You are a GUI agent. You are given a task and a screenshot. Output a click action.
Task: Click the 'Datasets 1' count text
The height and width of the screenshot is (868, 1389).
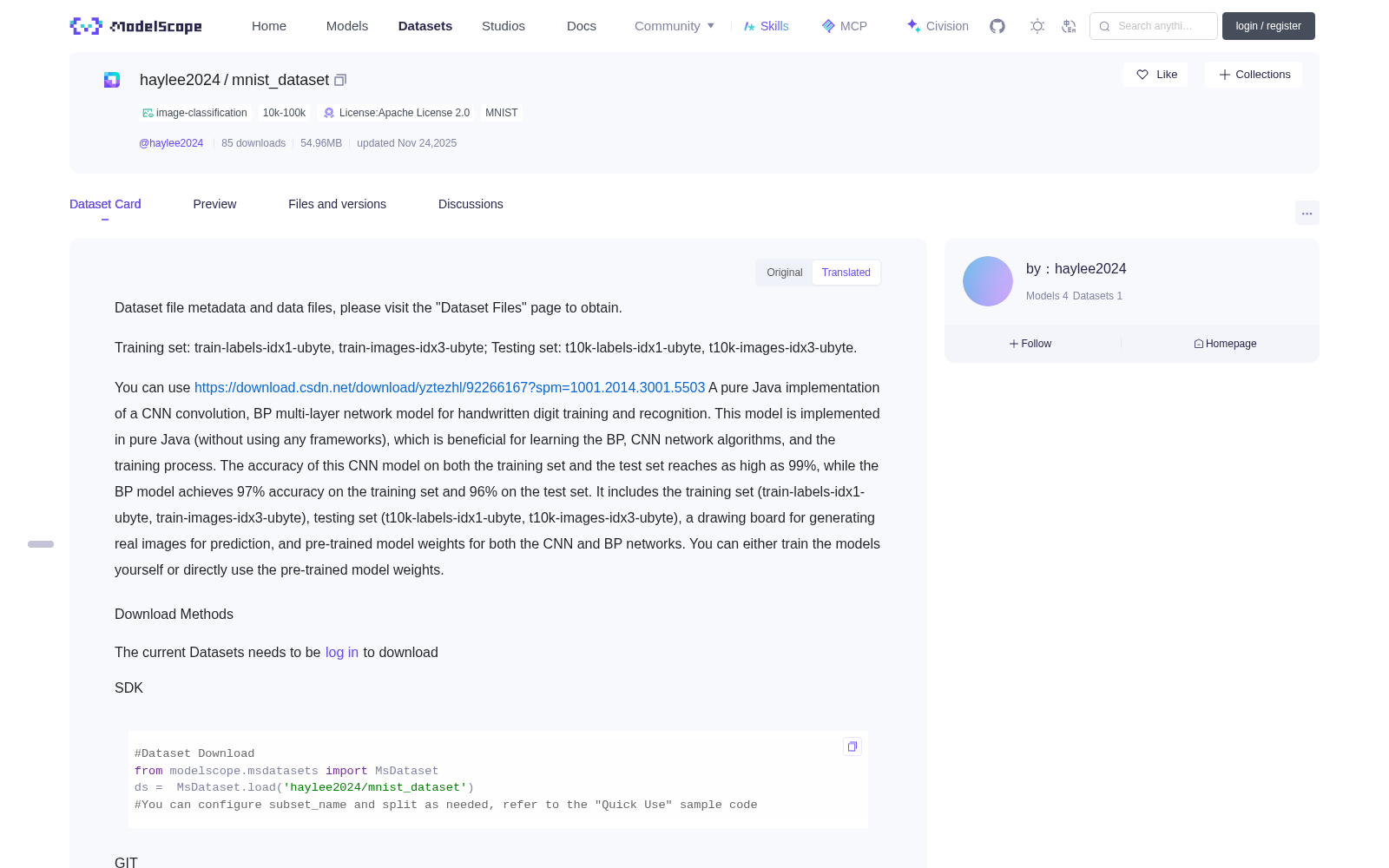(x=1097, y=296)
